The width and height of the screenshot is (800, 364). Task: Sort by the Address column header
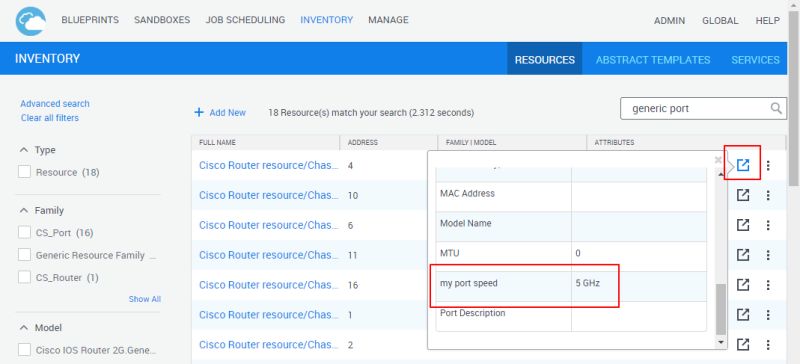[x=363, y=142]
